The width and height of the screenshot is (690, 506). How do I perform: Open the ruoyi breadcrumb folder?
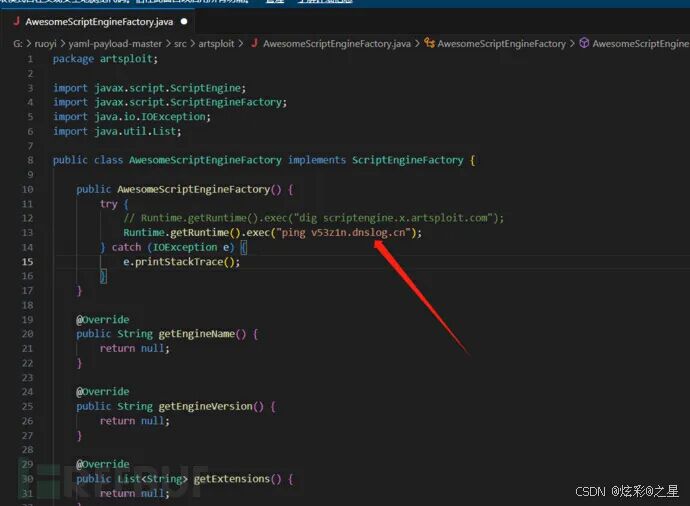coord(45,44)
